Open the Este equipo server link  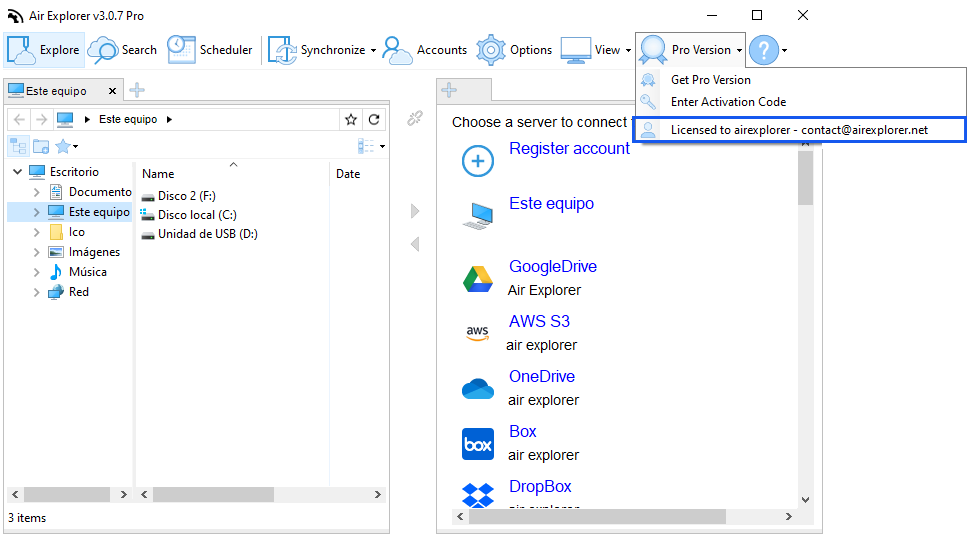551,203
